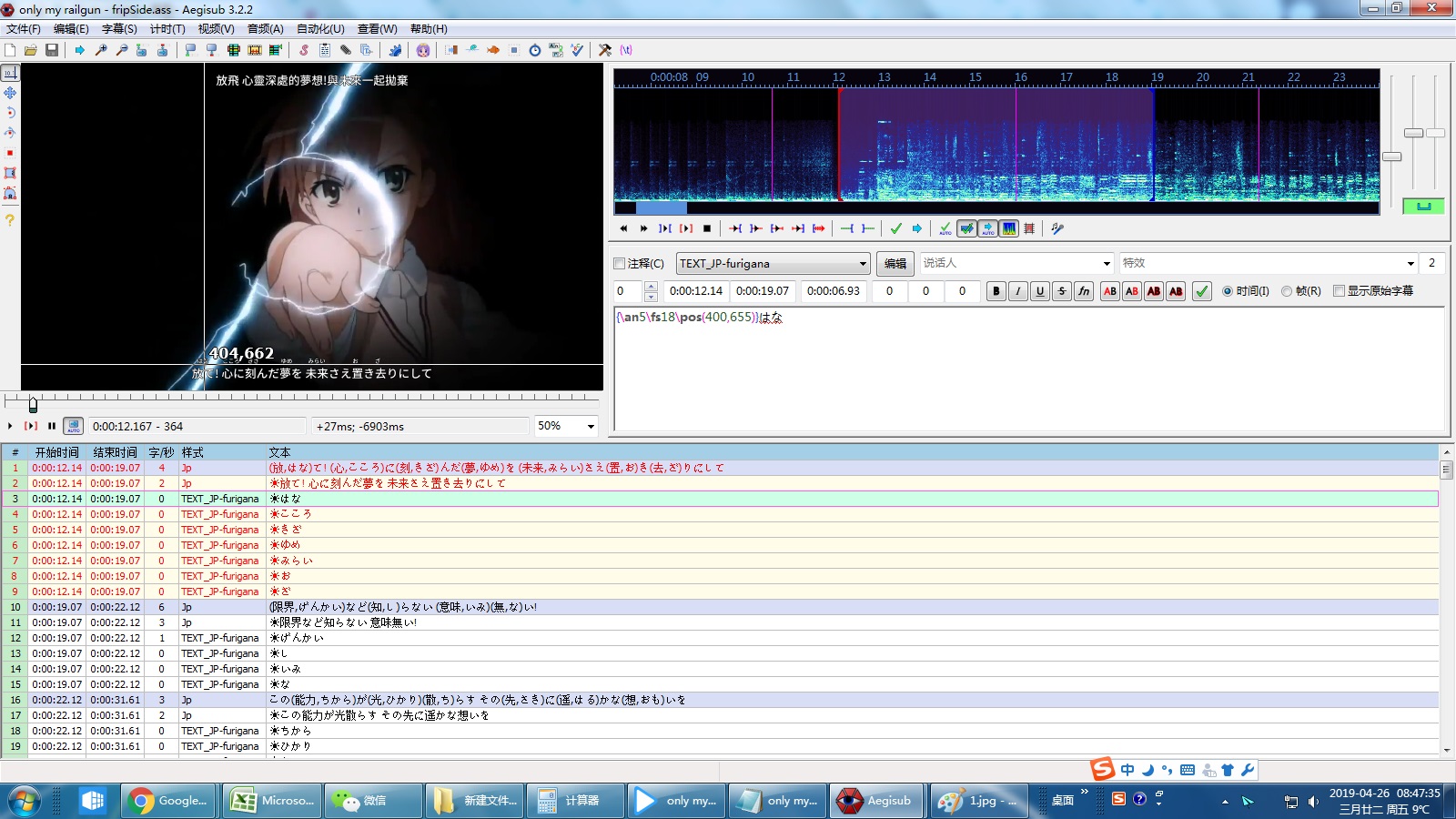Image resolution: width=1456 pixels, height=819 pixels.
Task: Open the attachments paperclip icon
Action: [346, 50]
